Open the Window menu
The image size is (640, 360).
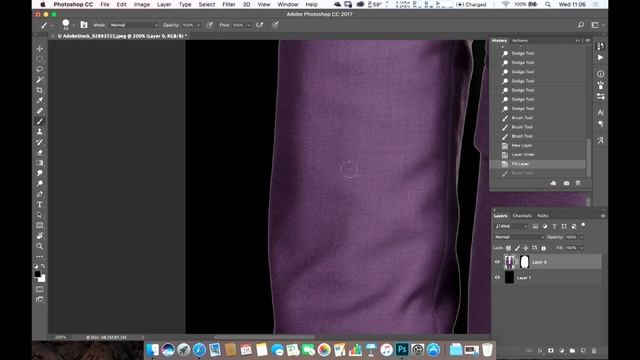click(x=288, y=4)
